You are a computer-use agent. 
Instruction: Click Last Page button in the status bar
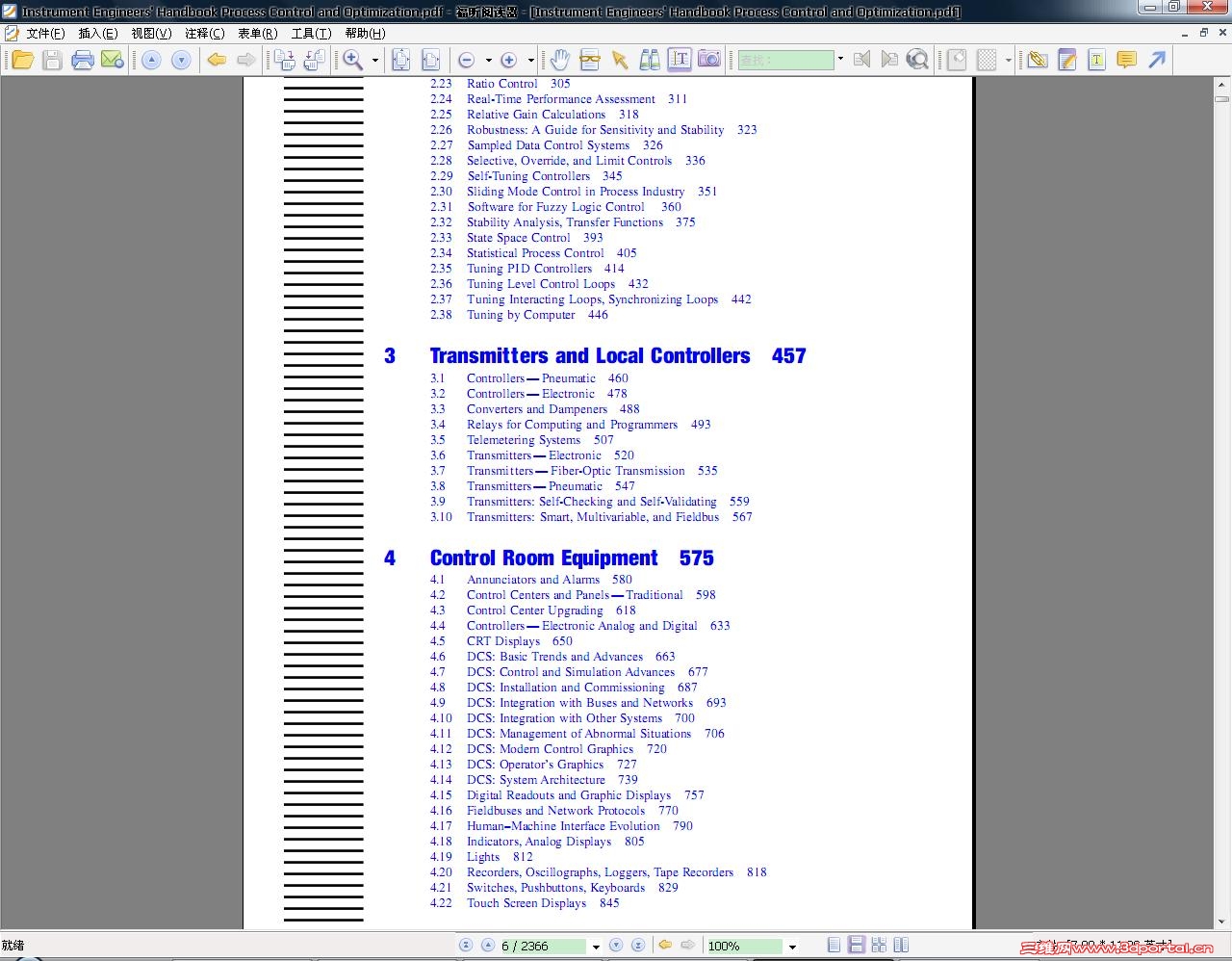pos(637,946)
